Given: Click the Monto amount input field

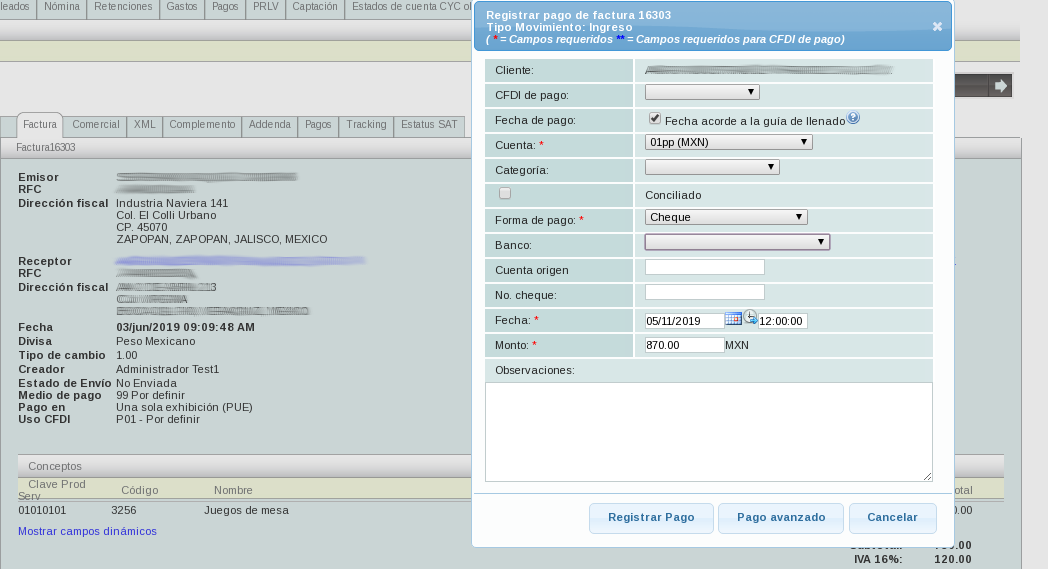Looking at the screenshot, I should click(684, 345).
